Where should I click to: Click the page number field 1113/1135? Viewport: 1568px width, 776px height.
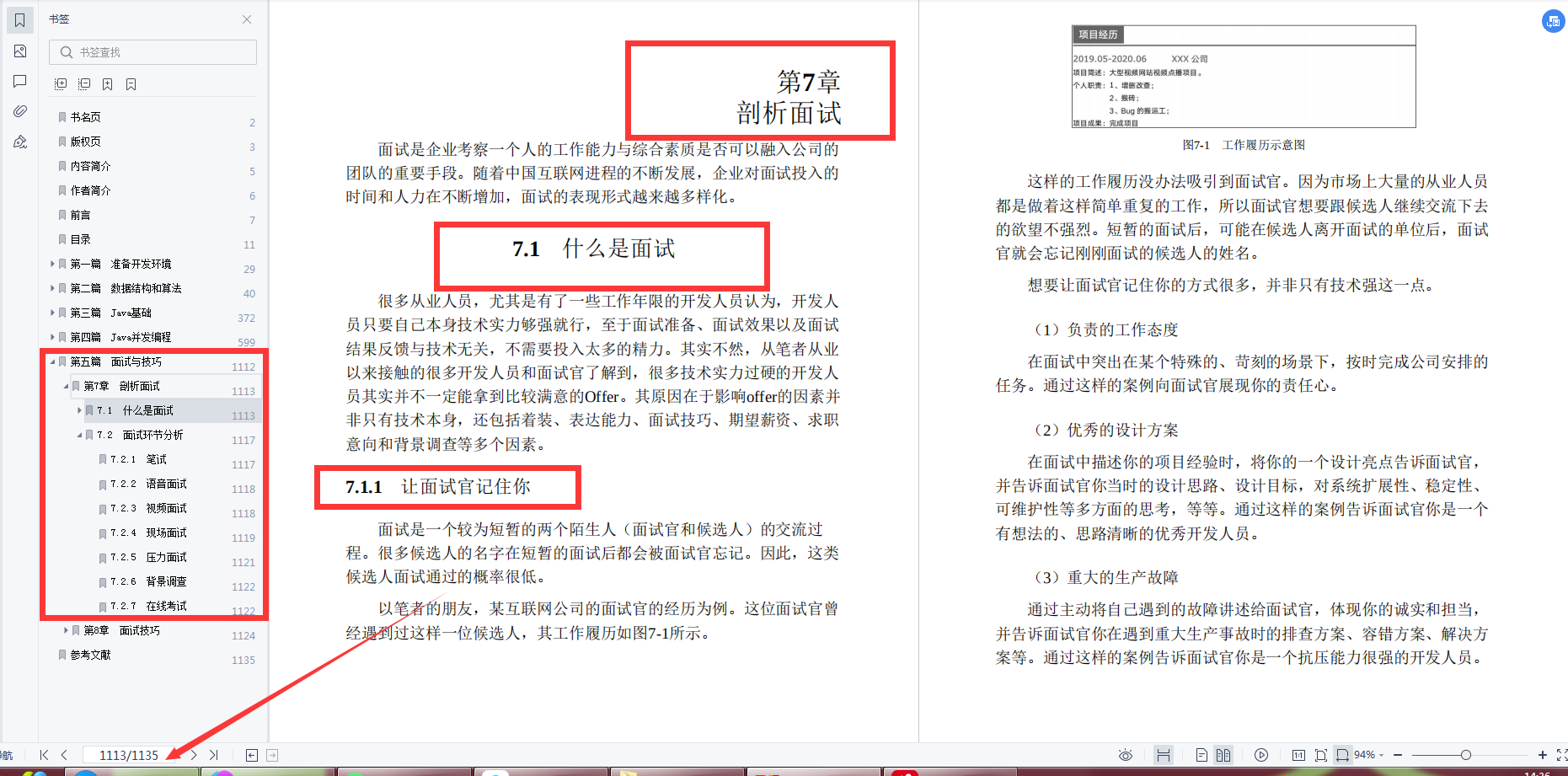[128, 755]
